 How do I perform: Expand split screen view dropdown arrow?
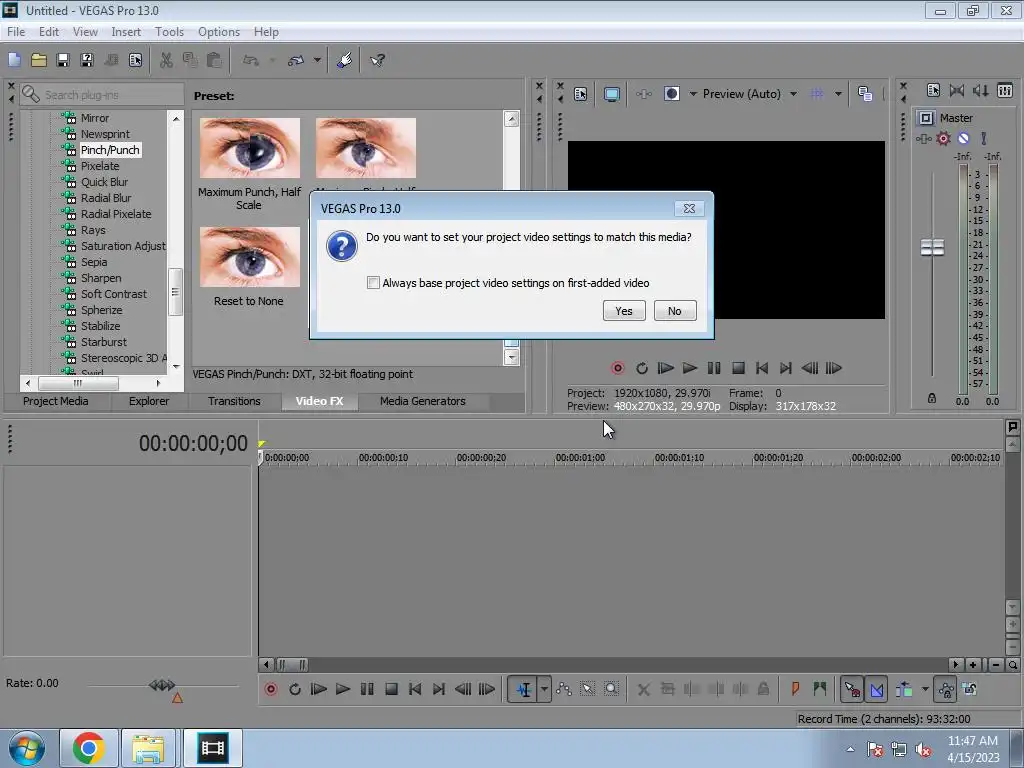tap(694, 94)
